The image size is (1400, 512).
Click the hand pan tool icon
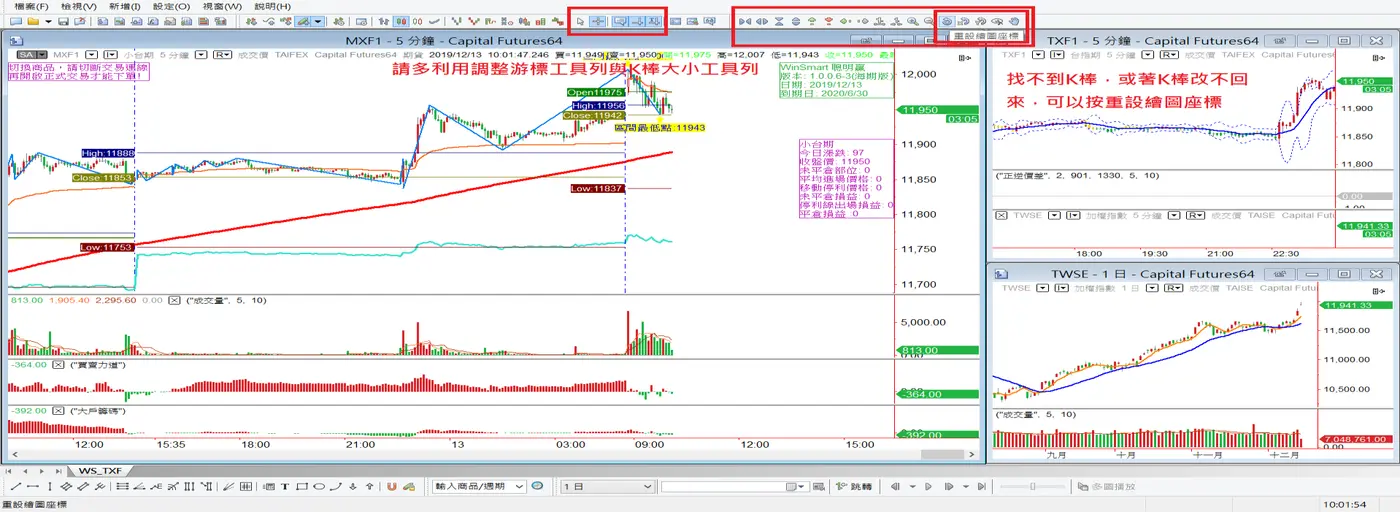coord(1014,21)
